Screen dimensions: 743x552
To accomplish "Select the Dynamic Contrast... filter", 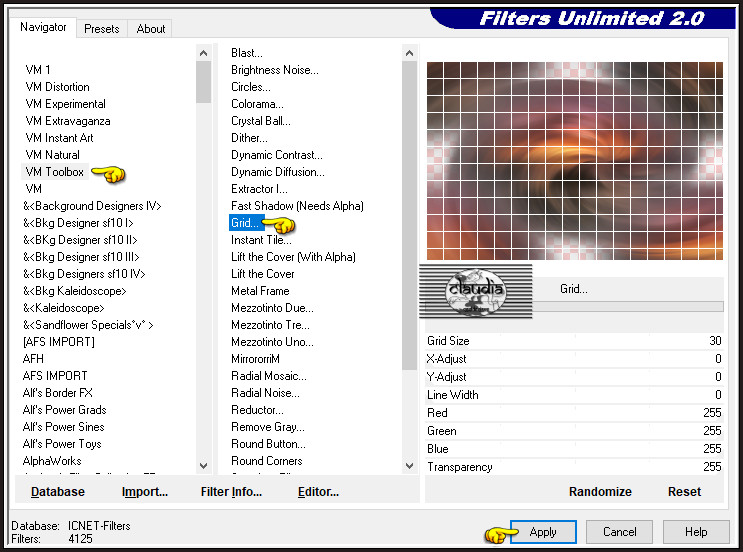I will coord(277,155).
